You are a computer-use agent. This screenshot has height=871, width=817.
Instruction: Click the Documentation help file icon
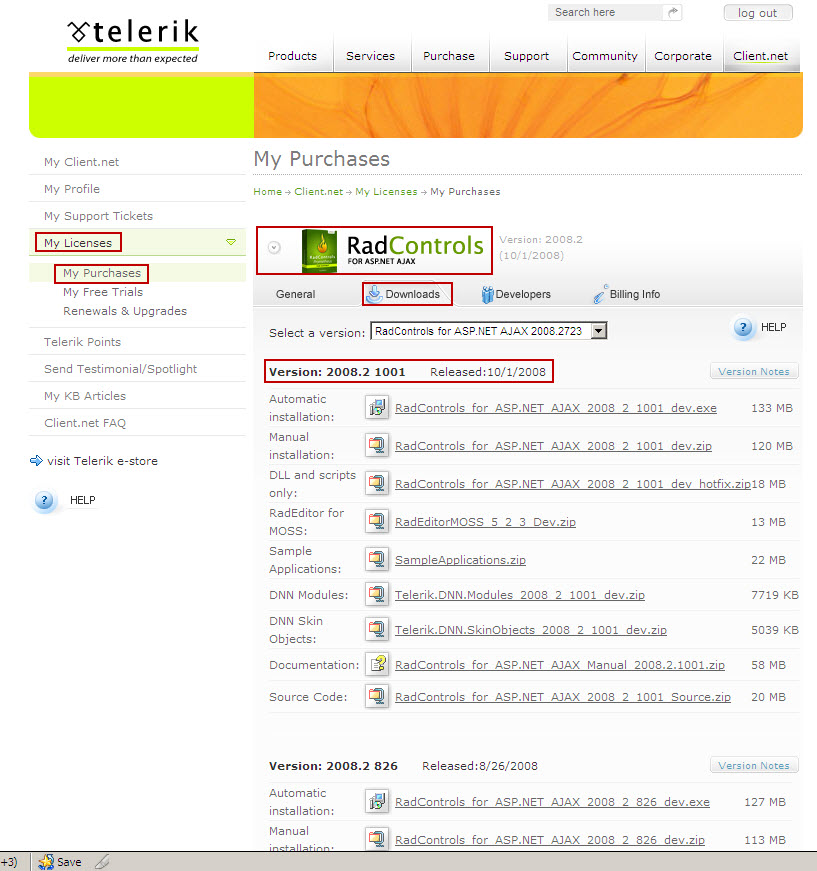pyautogui.click(x=377, y=664)
